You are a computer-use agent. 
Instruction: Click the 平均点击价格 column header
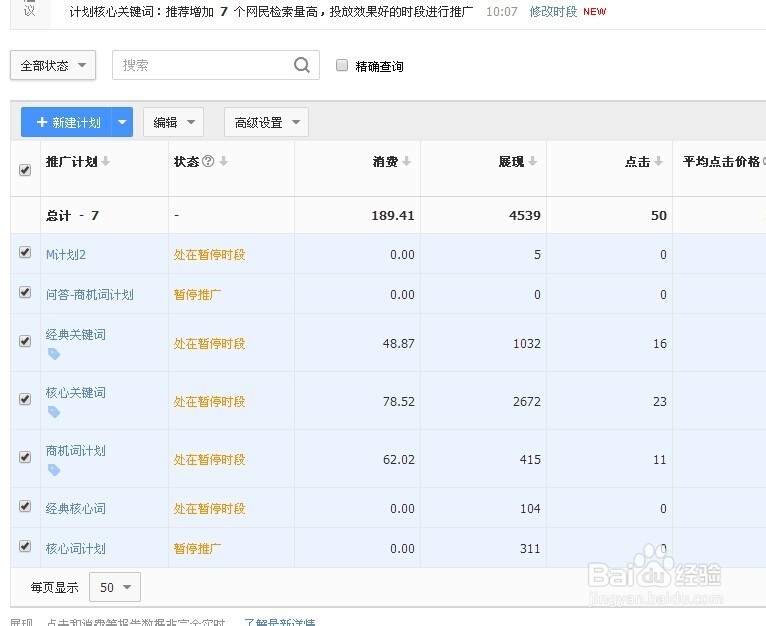722,162
